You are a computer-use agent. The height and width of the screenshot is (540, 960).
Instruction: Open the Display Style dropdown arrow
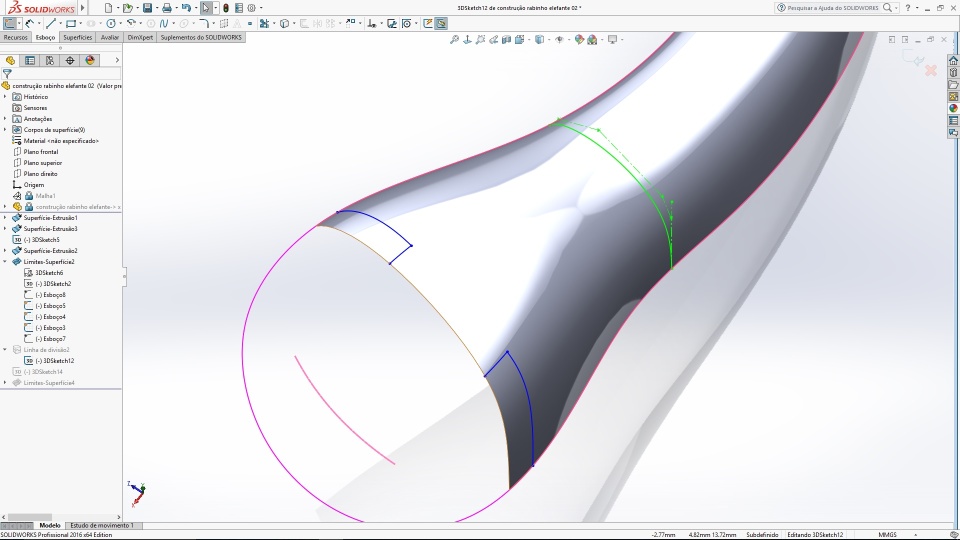549,40
